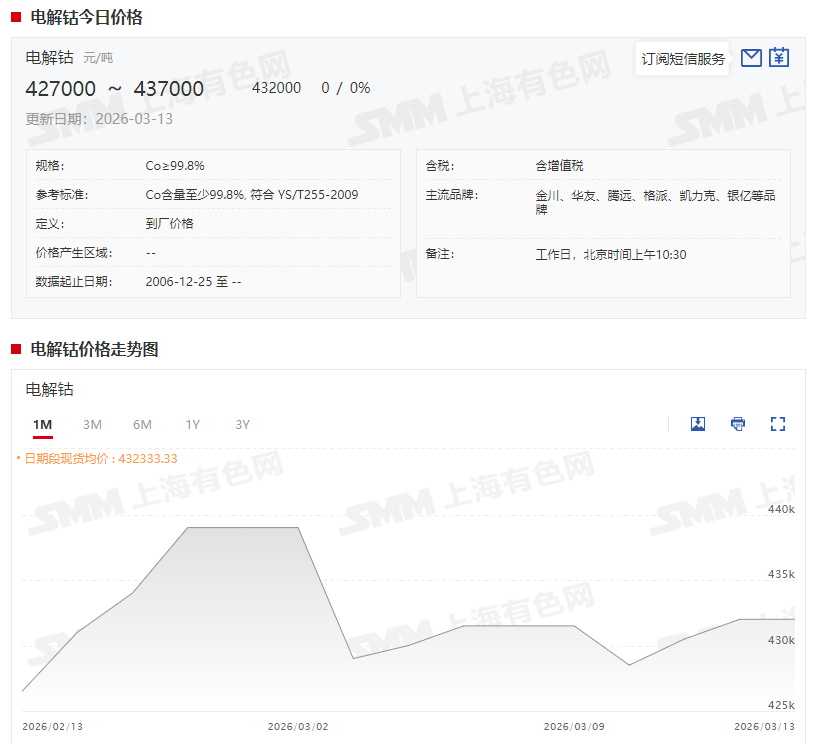The height and width of the screenshot is (744, 814).
Task: Click the red square beside 电解钴今日价格
Action: coord(16,17)
